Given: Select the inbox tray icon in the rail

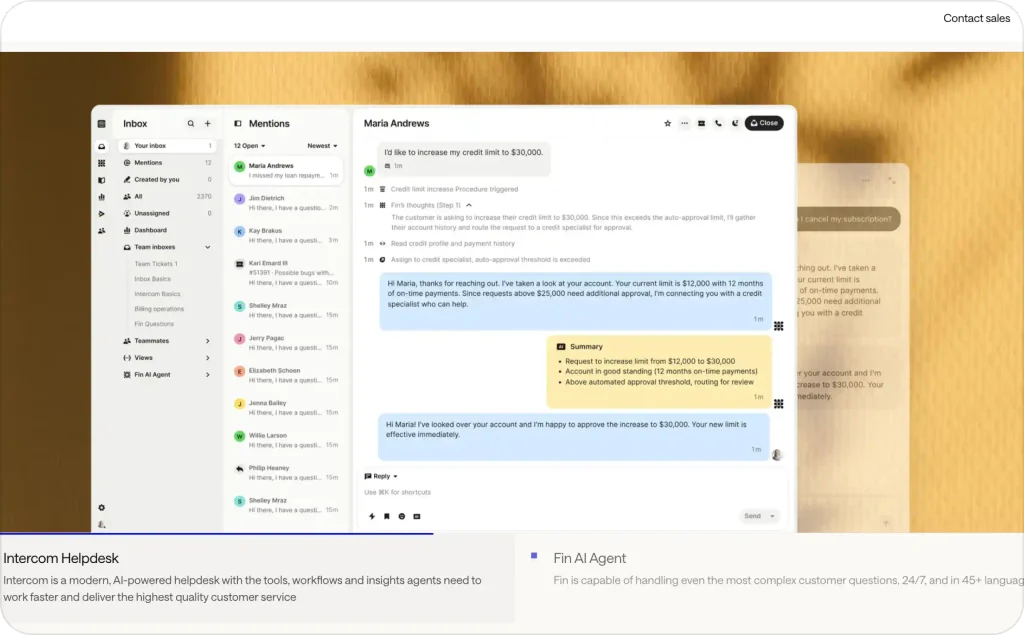Looking at the screenshot, I should tap(101, 146).
